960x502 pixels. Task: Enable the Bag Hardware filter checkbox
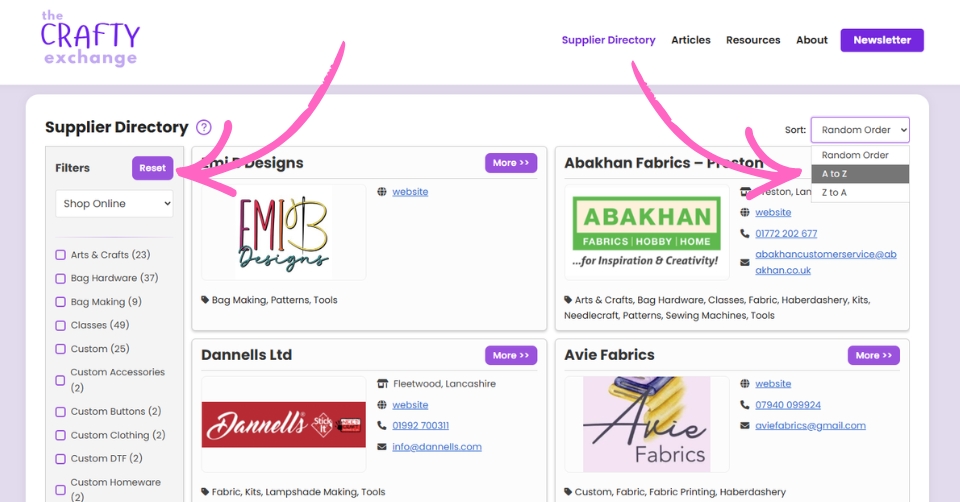point(61,278)
